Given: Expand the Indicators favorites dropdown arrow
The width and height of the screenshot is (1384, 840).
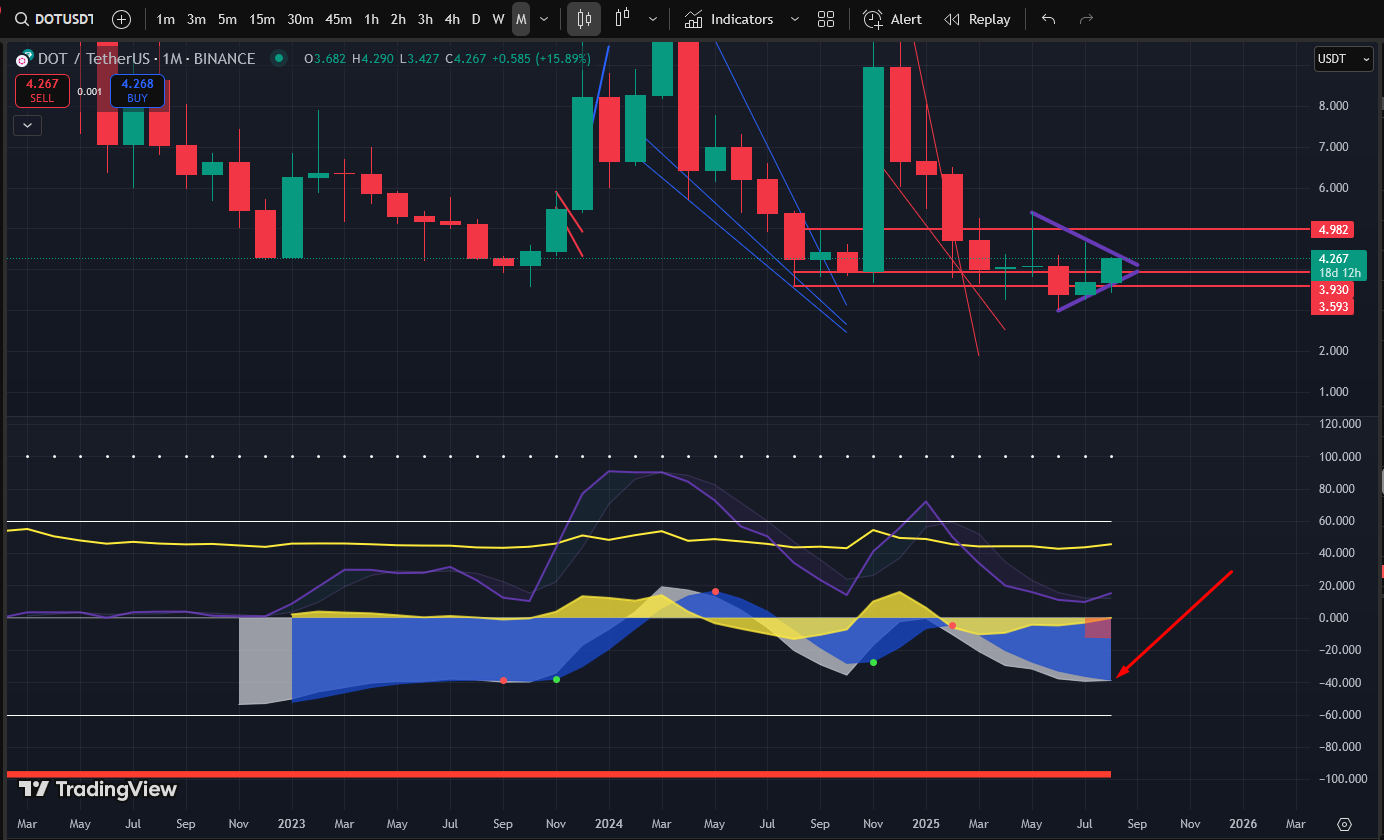Looking at the screenshot, I should (x=794, y=19).
